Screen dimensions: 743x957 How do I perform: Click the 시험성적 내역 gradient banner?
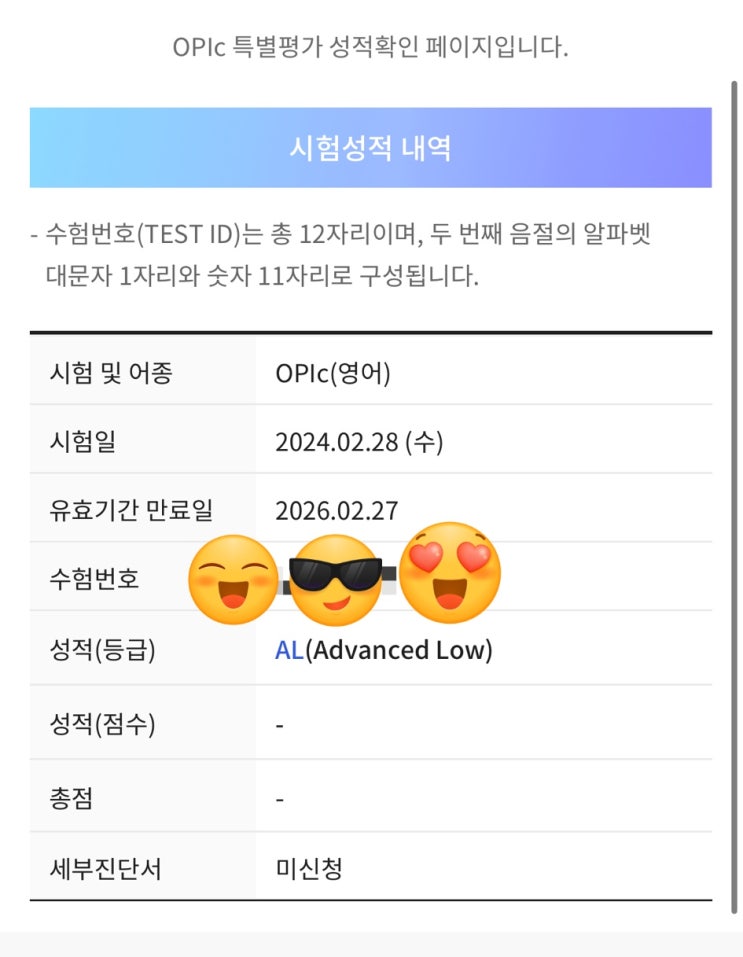click(370, 148)
